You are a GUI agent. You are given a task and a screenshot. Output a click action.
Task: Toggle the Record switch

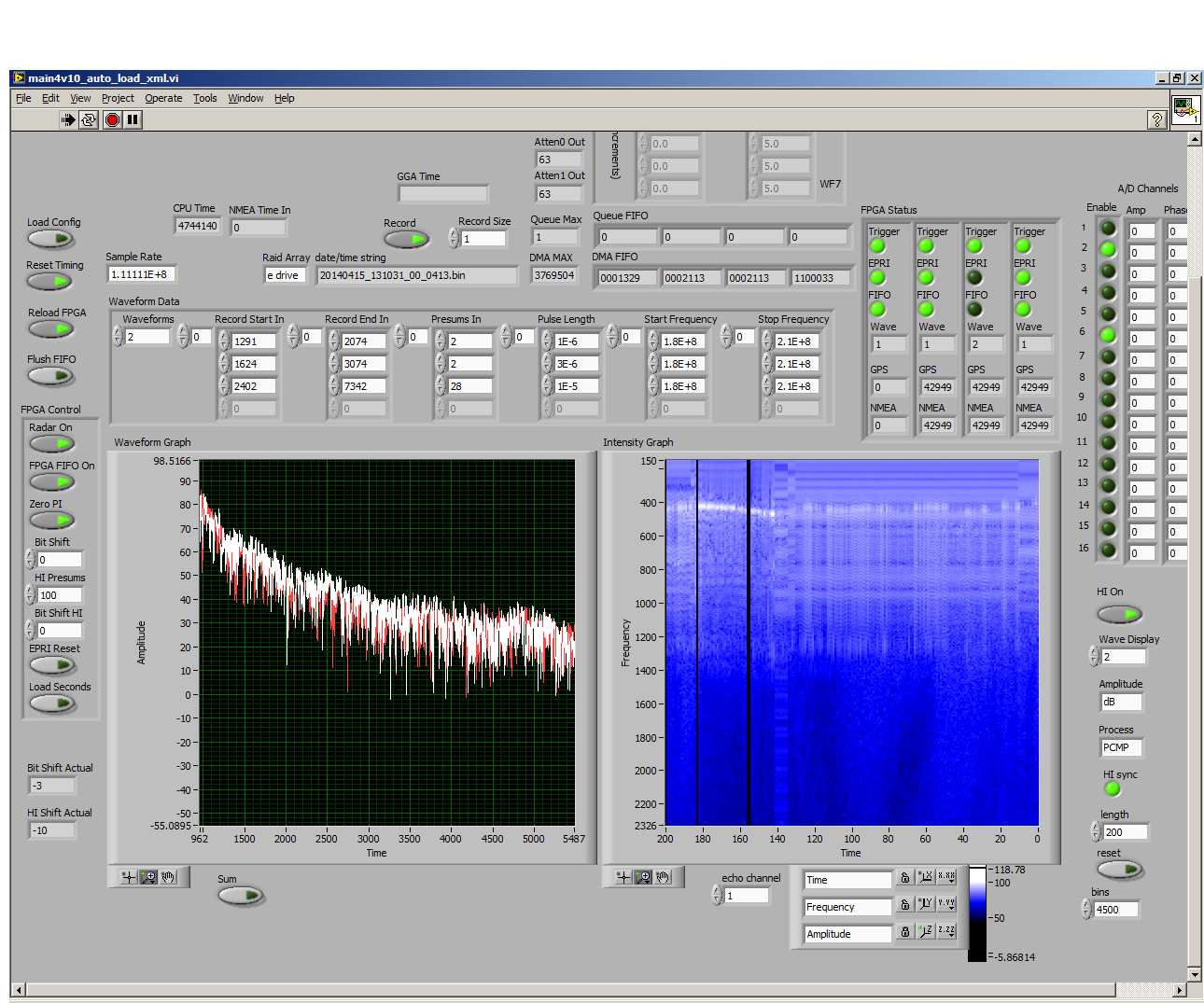[x=407, y=240]
